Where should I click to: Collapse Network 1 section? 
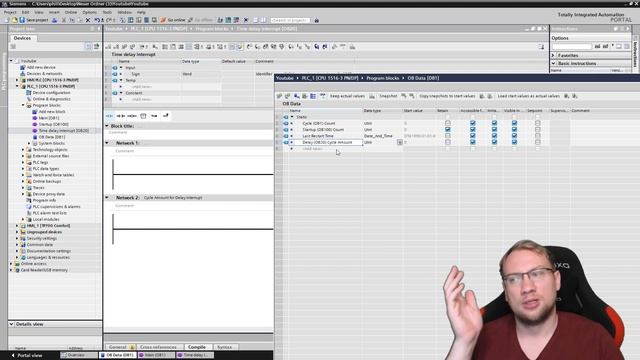[x=107, y=143]
